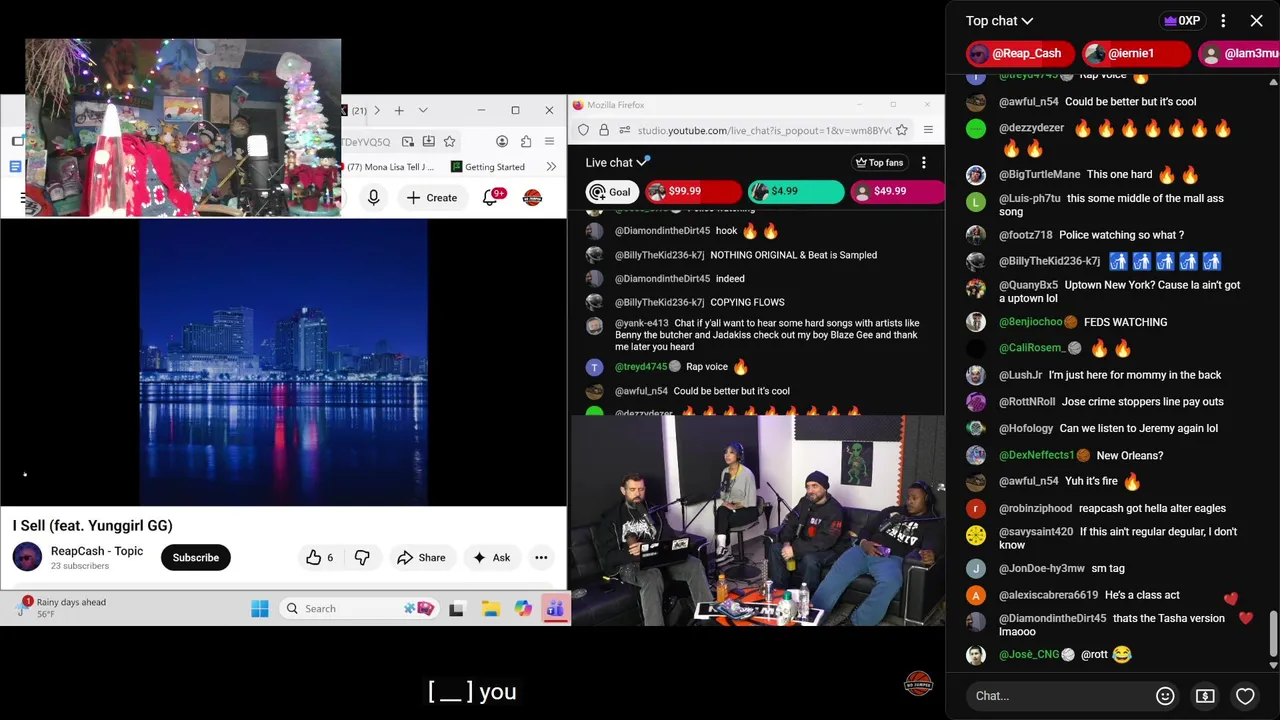Open the @Reap_Cash pinned super chat chip
Viewport: 1280px width, 720px height.
[1020, 53]
